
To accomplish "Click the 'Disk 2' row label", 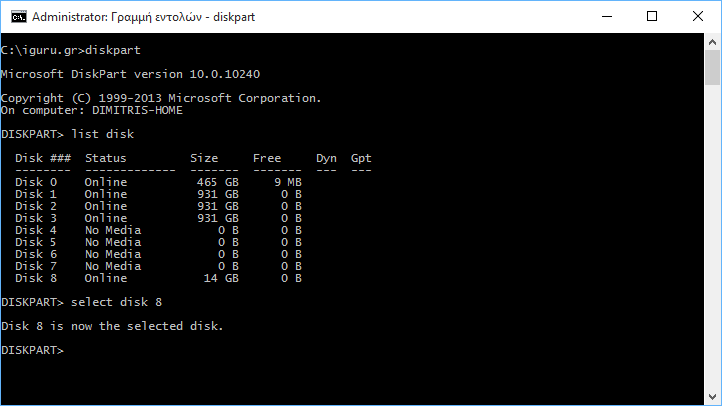I will (x=36, y=206).
